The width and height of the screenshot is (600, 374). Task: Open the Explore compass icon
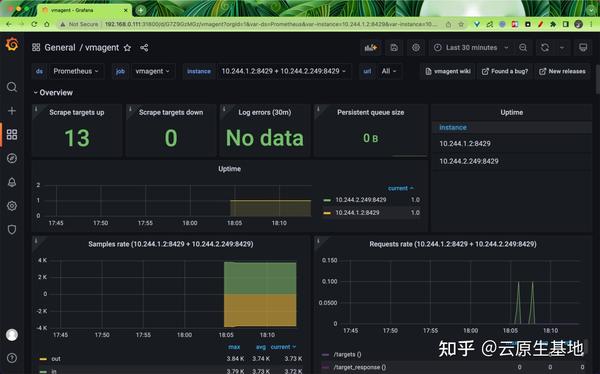pos(12,158)
